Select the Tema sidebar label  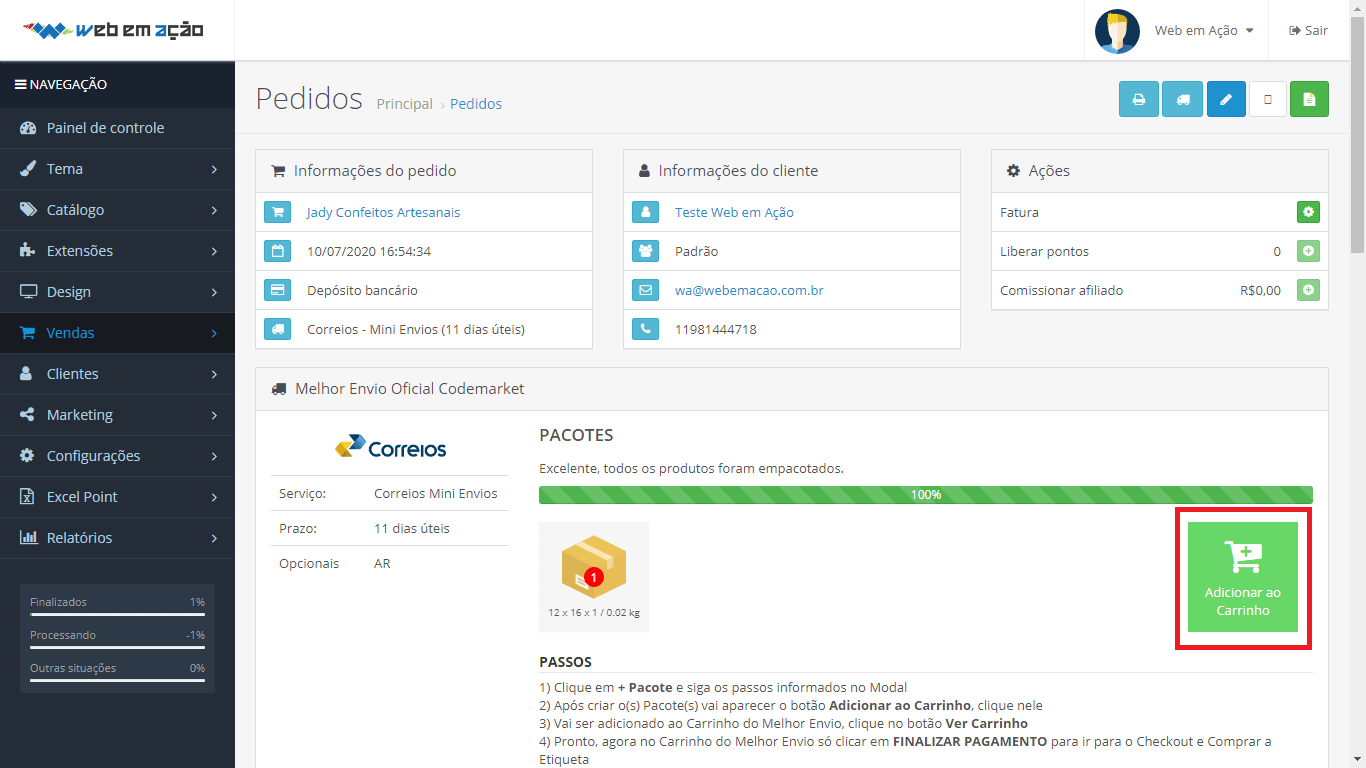65,169
